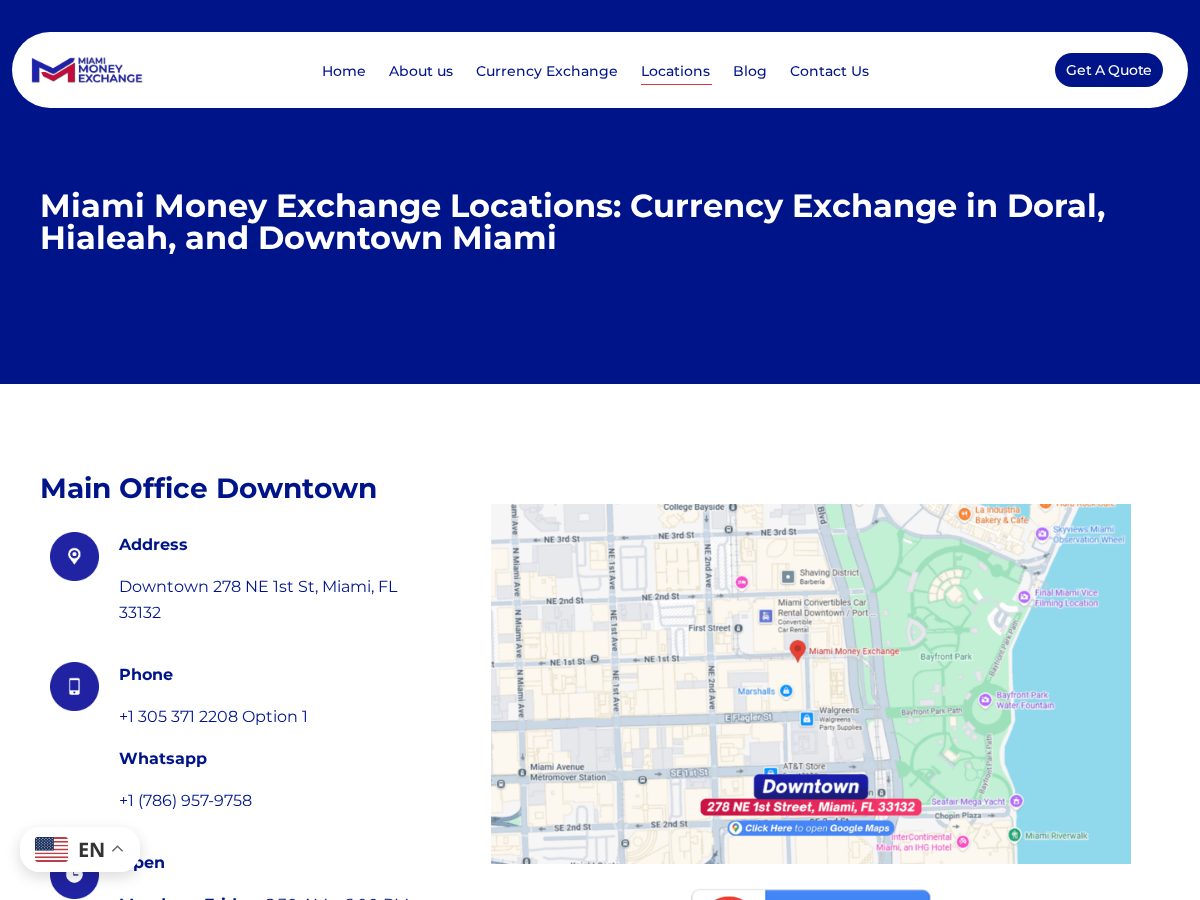Image resolution: width=1200 pixels, height=900 pixels.
Task: Select the Locations menu item
Action: tap(676, 71)
